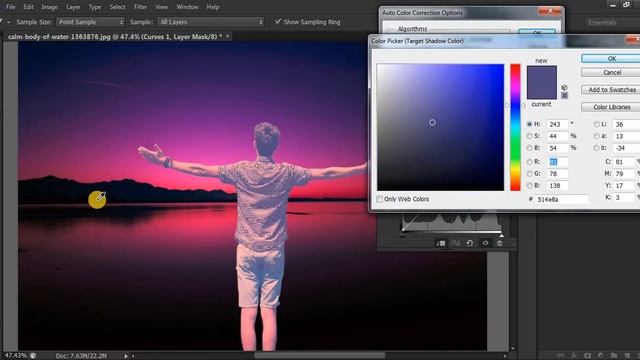This screenshot has width=640, height=360.
Task: Cancel the Color Picker dialog
Action: coord(611,72)
